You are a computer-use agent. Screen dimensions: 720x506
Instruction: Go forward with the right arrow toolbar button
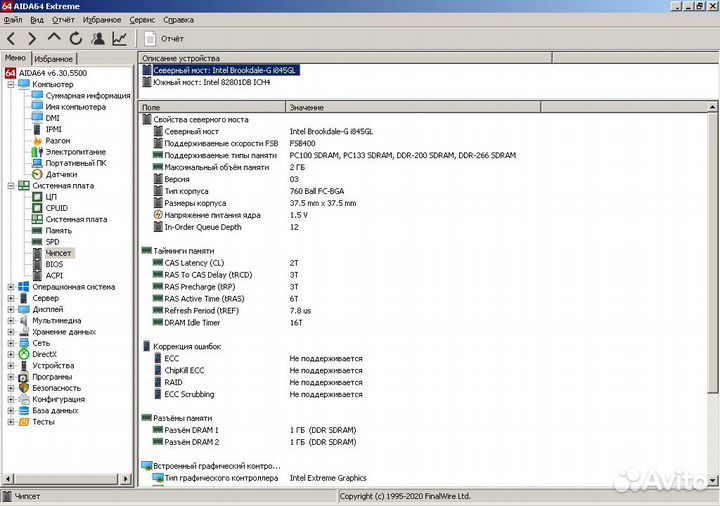32,39
